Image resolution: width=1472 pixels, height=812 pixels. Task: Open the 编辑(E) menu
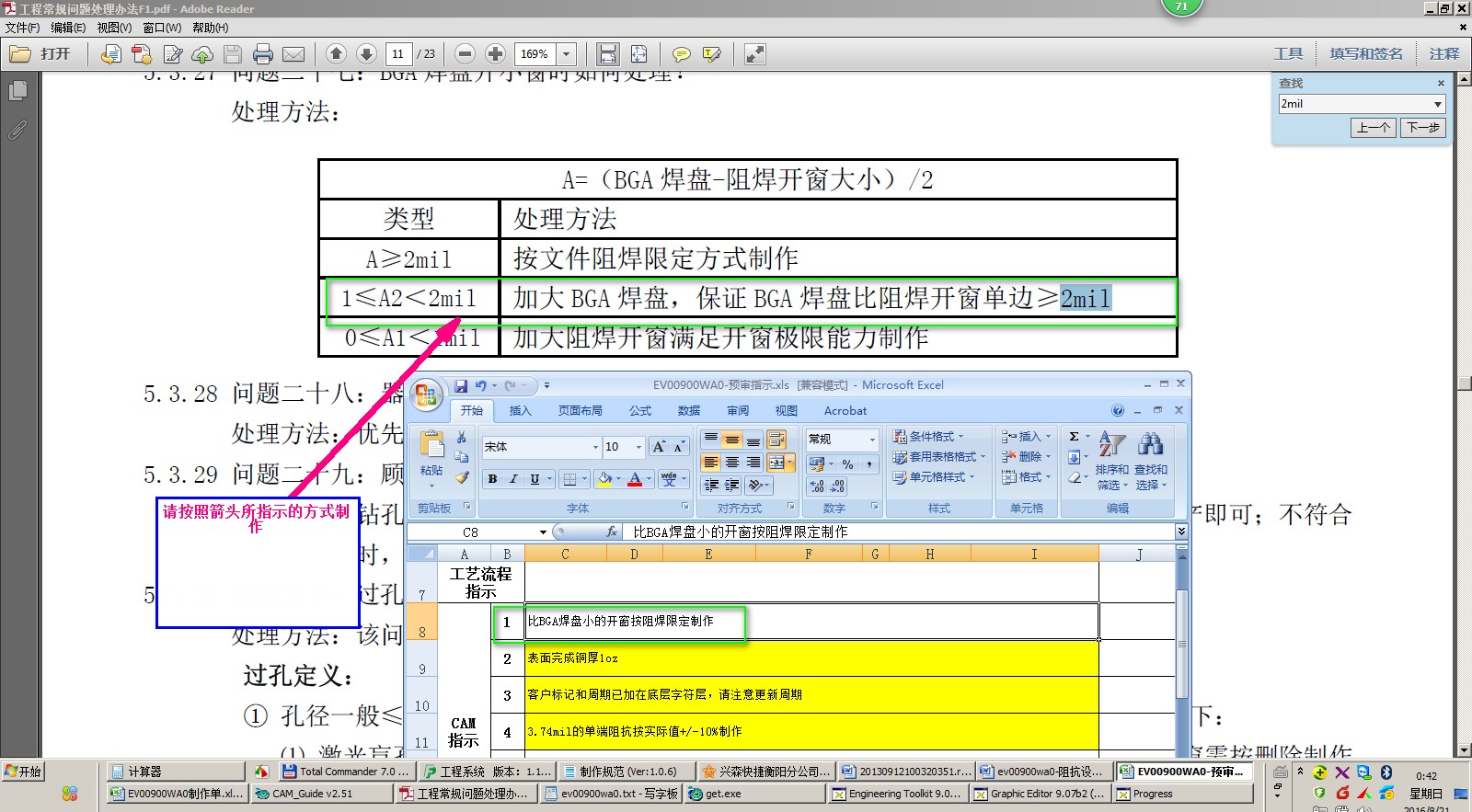point(68,28)
